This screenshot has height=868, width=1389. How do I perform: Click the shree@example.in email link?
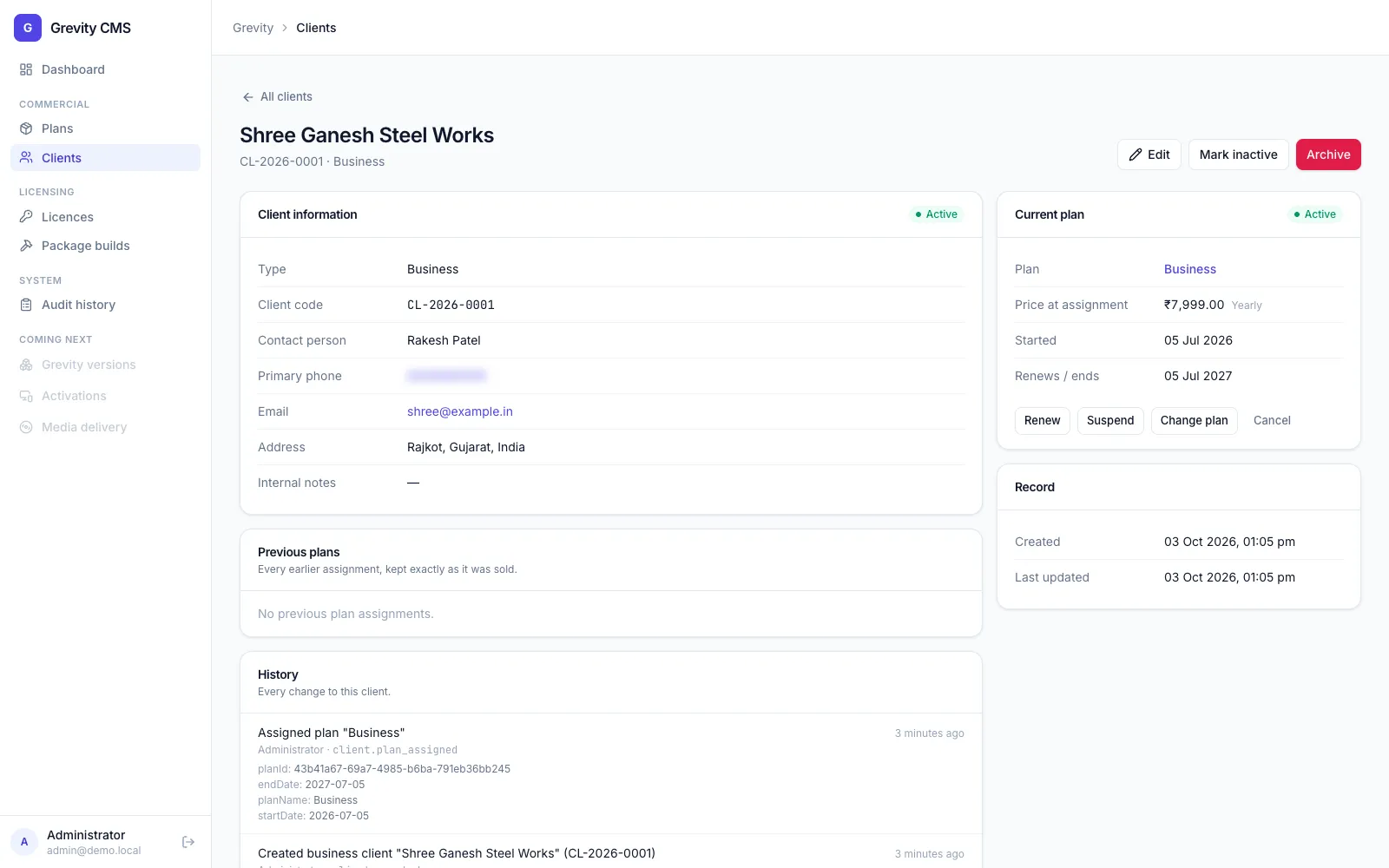(460, 411)
